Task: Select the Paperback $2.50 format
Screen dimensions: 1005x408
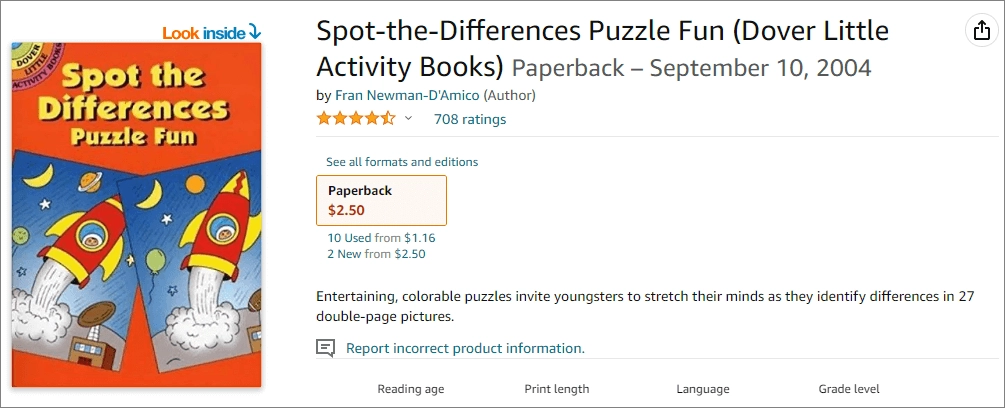Action: point(381,200)
